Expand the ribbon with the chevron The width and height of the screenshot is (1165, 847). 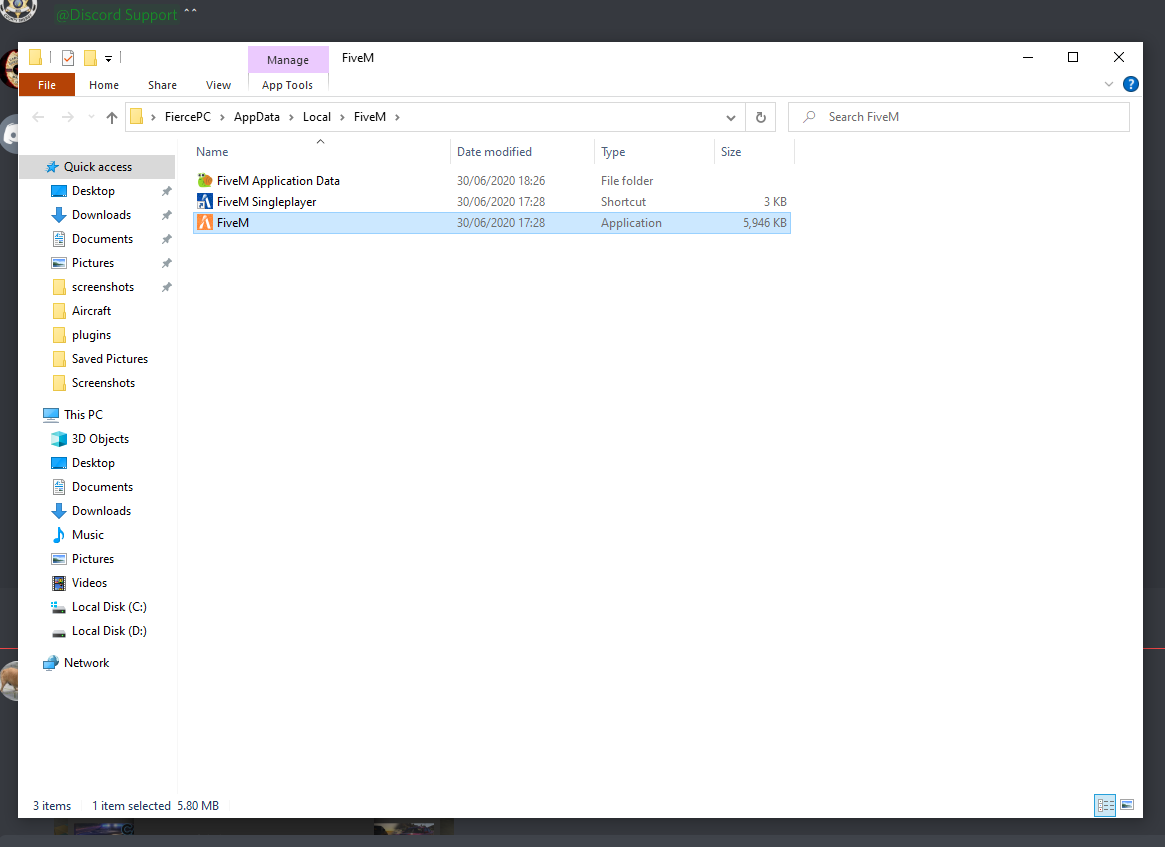tap(1109, 84)
